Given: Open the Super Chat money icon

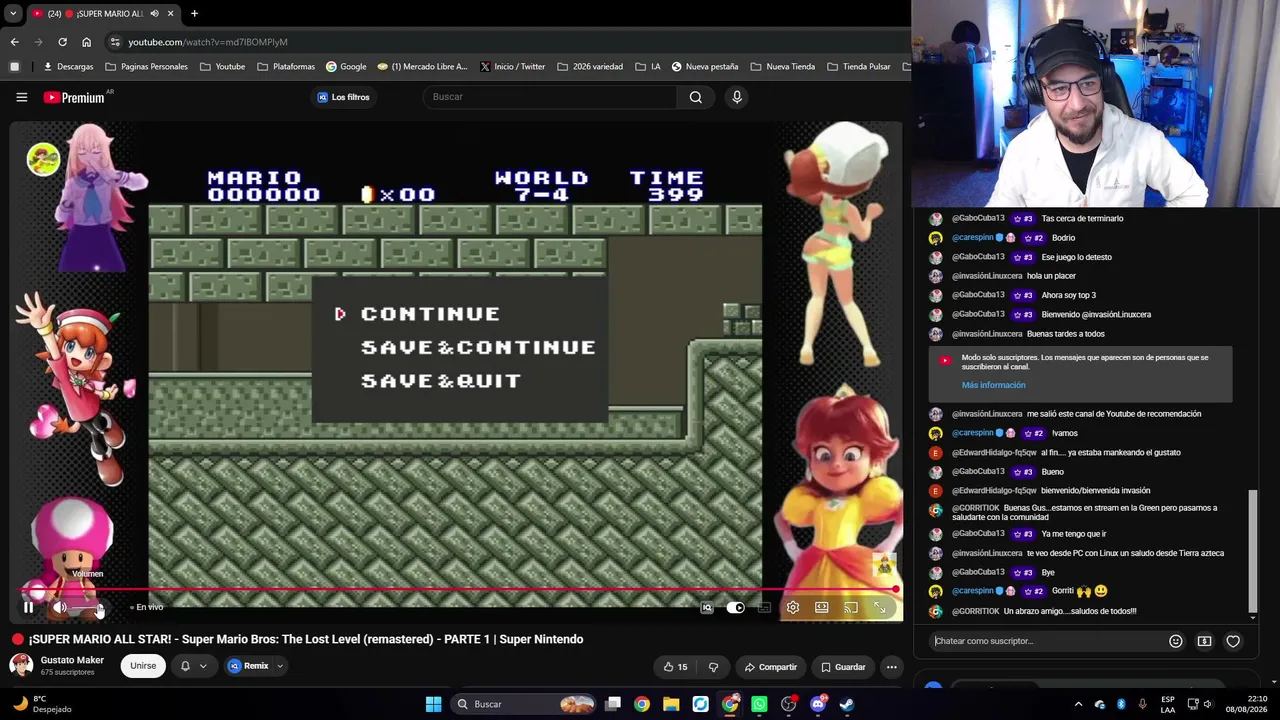Looking at the screenshot, I should coord(1204,641).
